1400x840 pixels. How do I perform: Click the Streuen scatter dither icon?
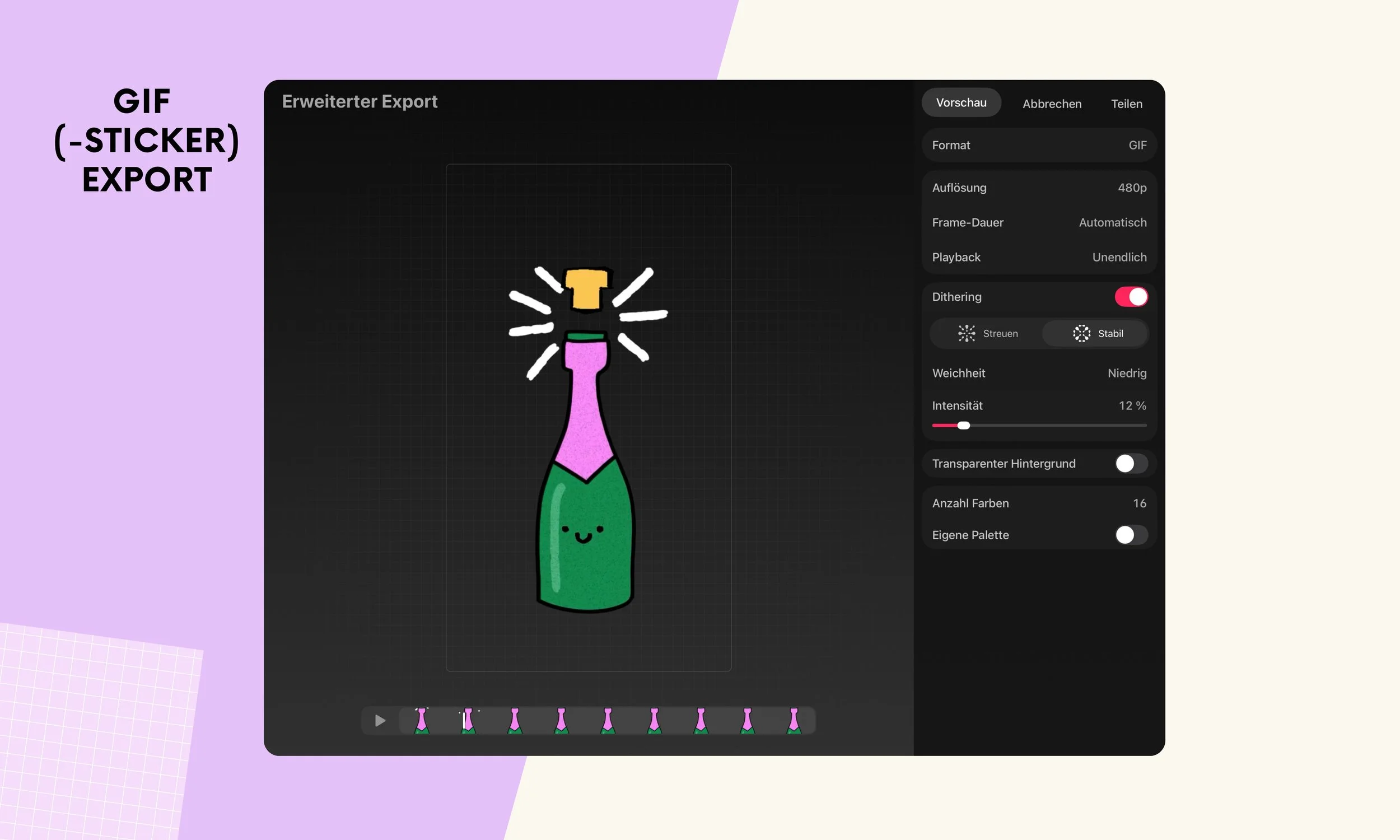point(966,333)
